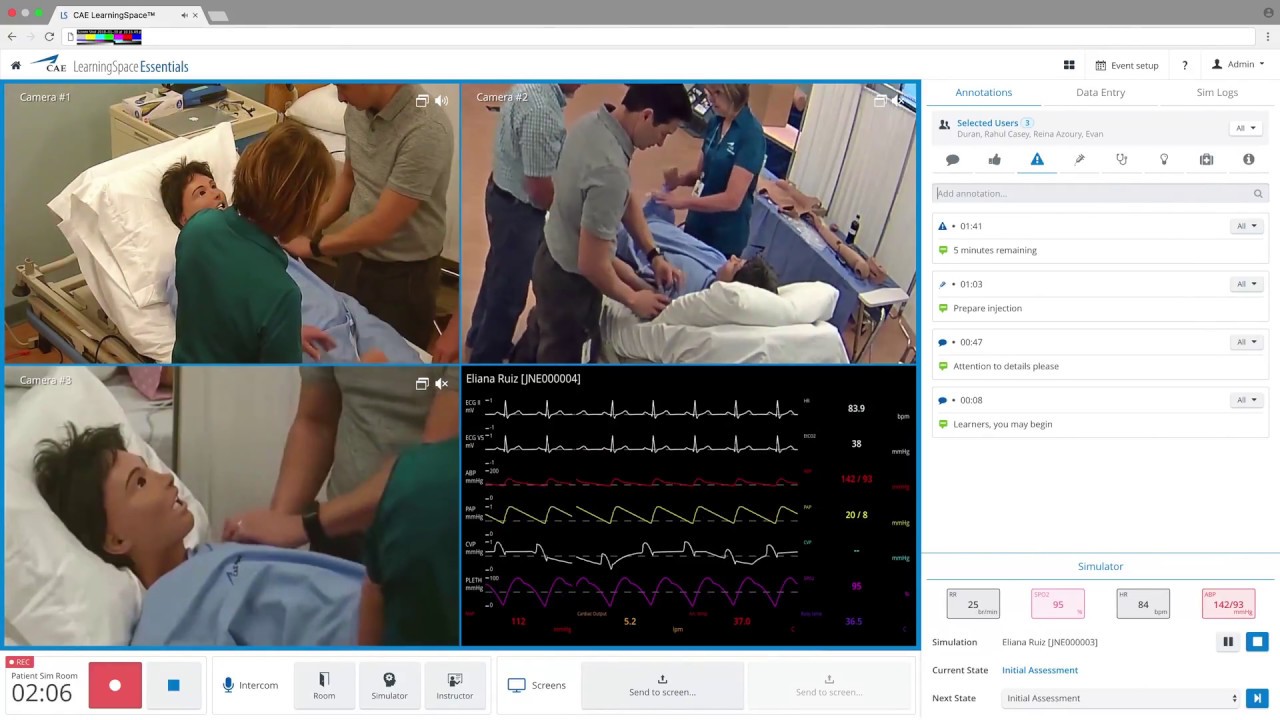Screen dimensions: 1280x720
Task: Pop out Camera #2 window
Action: click(x=880, y=100)
